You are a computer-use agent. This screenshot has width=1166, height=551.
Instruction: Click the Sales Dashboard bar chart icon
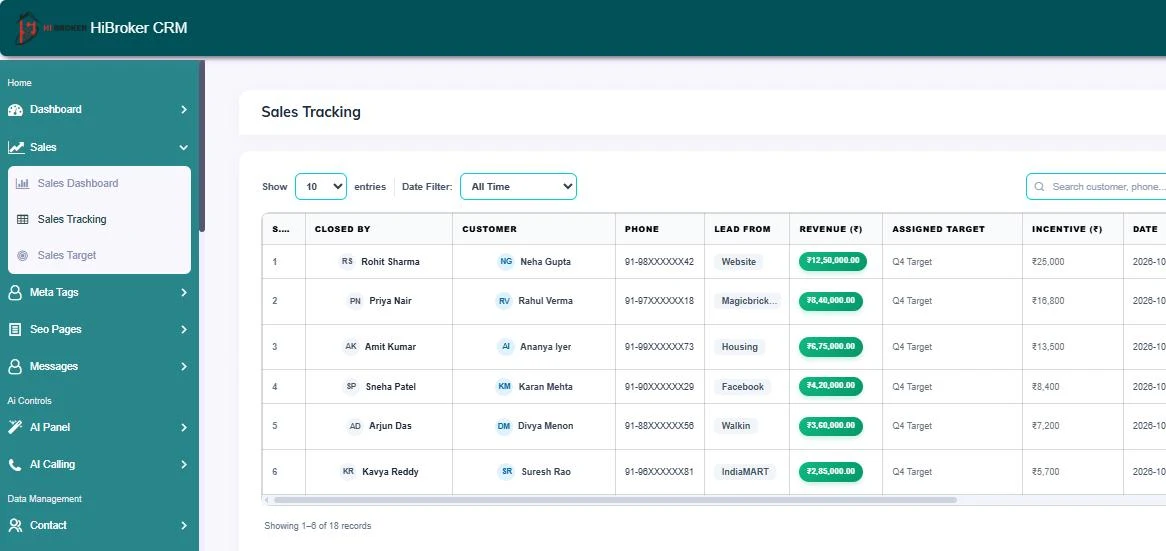click(23, 184)
